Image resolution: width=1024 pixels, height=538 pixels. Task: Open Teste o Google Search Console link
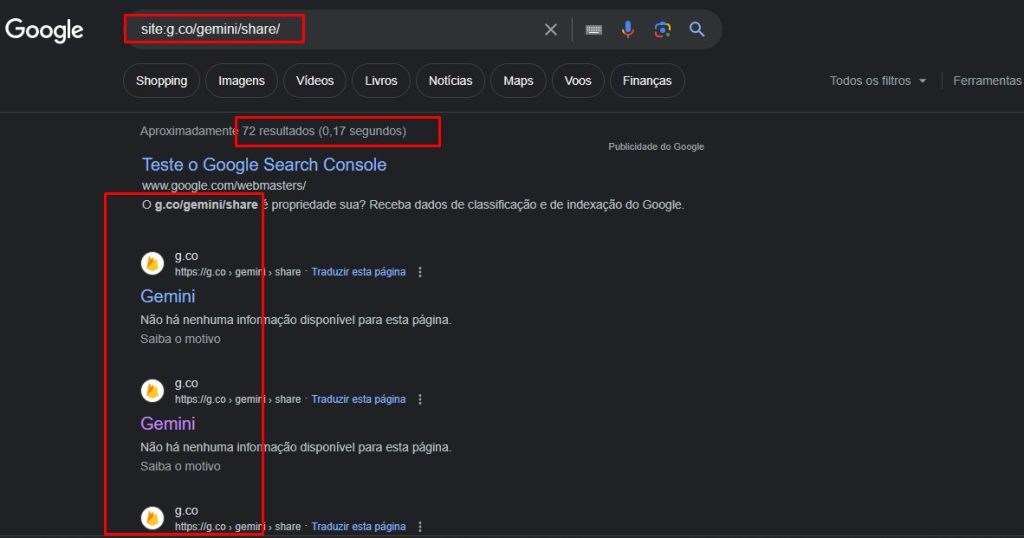tap(264, 165)
